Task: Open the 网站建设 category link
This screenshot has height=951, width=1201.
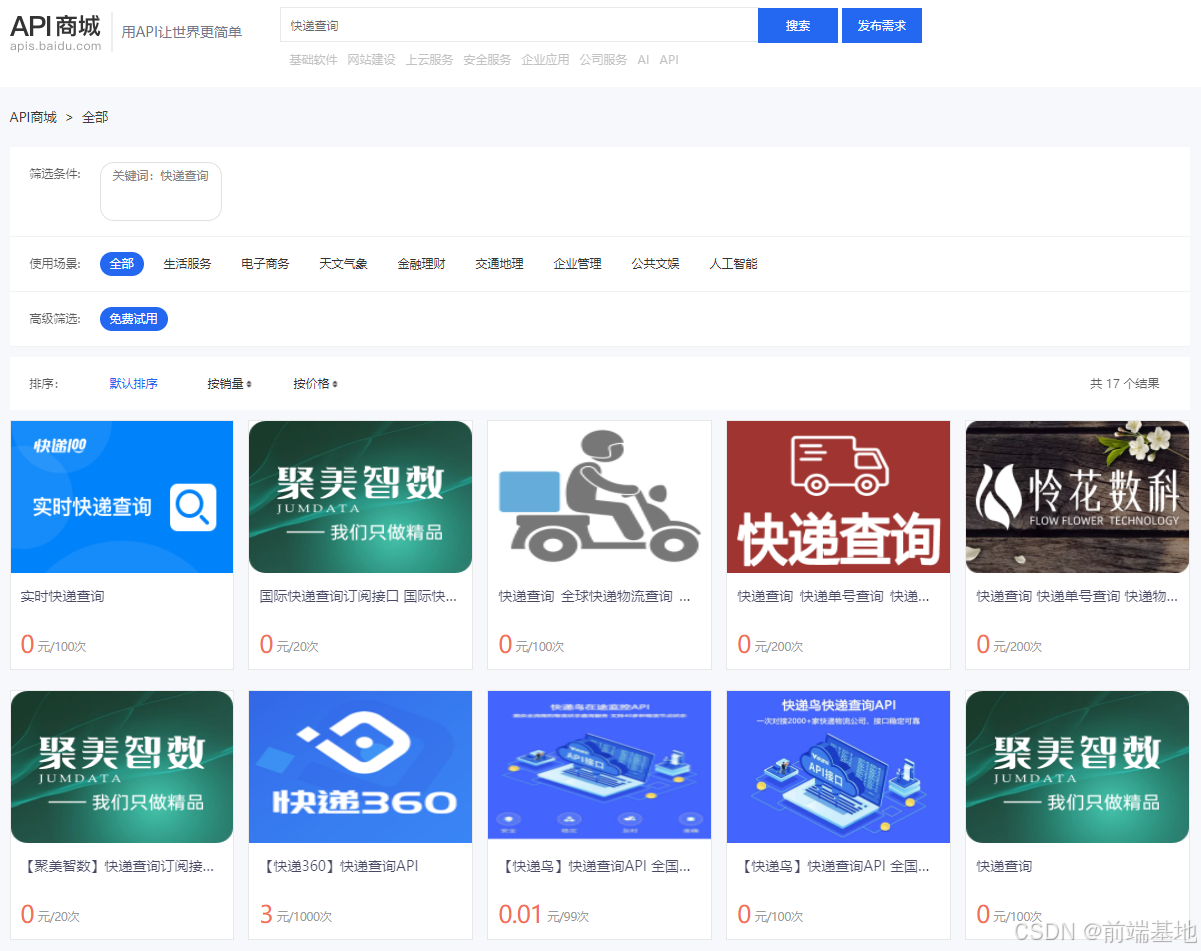Action: click(x=371, y=60)
